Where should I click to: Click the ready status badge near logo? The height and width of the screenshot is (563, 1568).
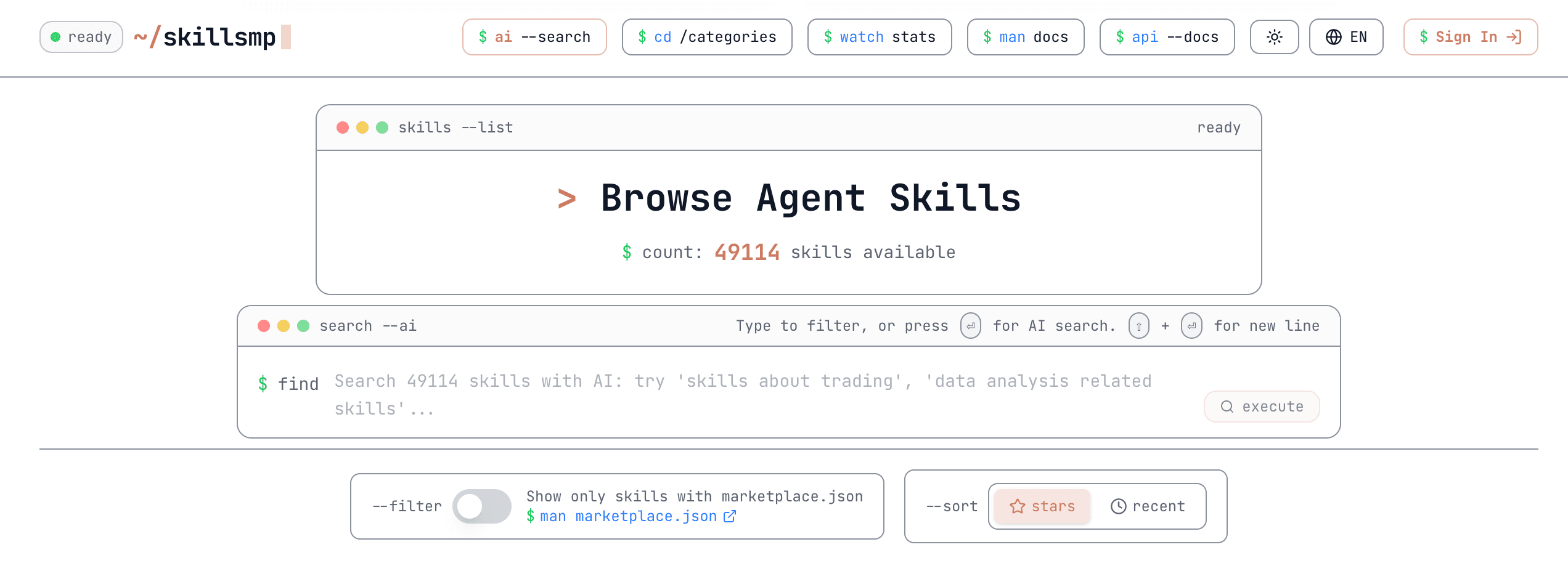(80, 37)
